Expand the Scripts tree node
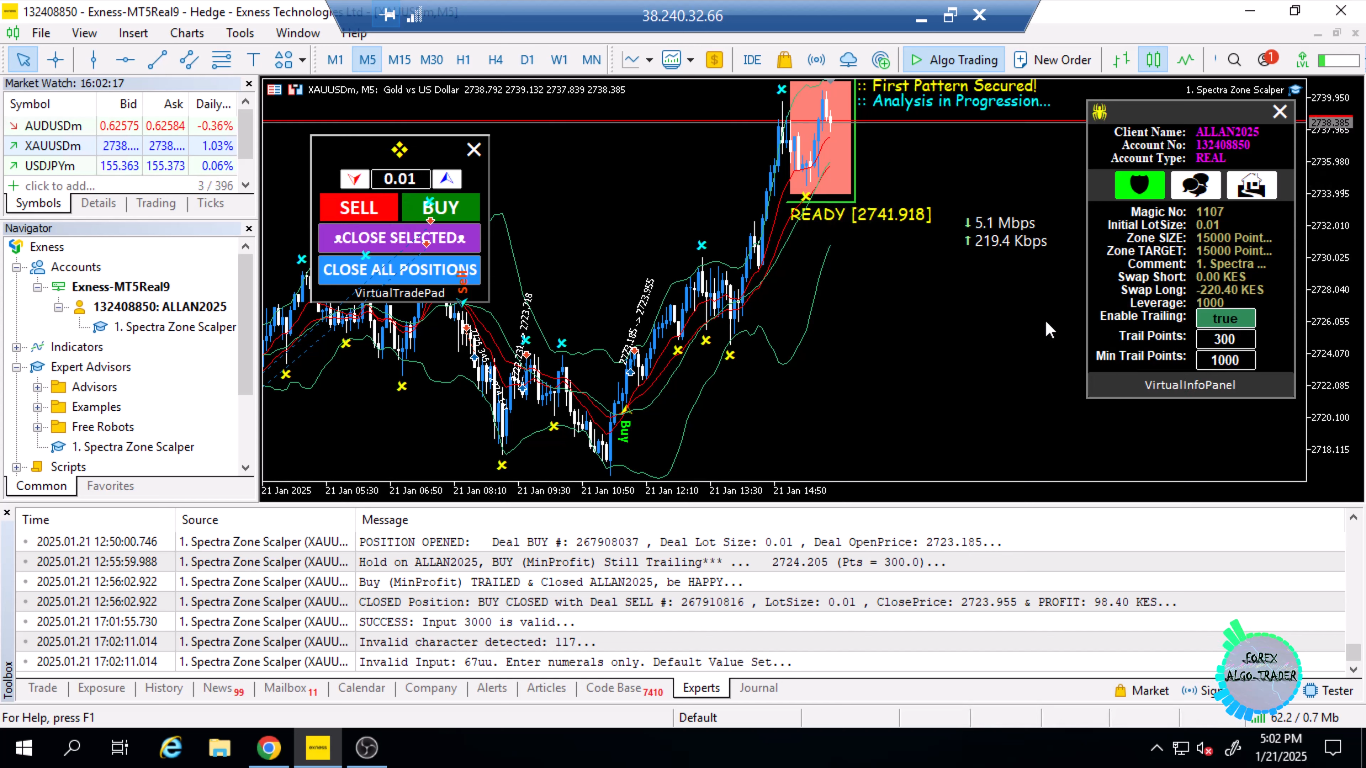The width and height of the screenshot is (1366, 768). point(17,467)
